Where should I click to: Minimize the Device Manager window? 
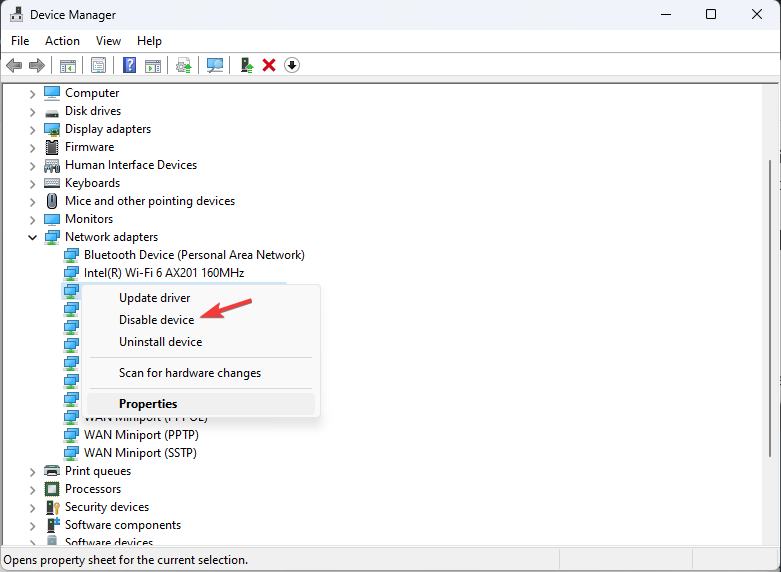(666, 14)
